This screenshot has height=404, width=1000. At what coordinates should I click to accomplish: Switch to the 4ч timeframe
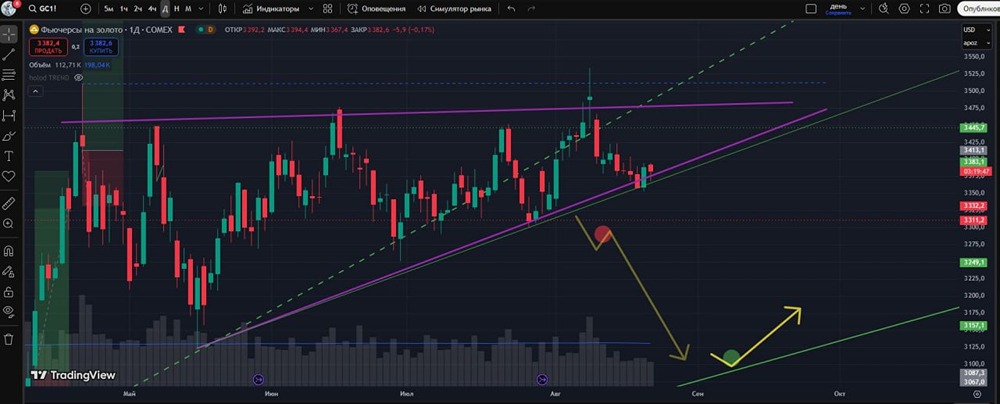pos(152,9)
